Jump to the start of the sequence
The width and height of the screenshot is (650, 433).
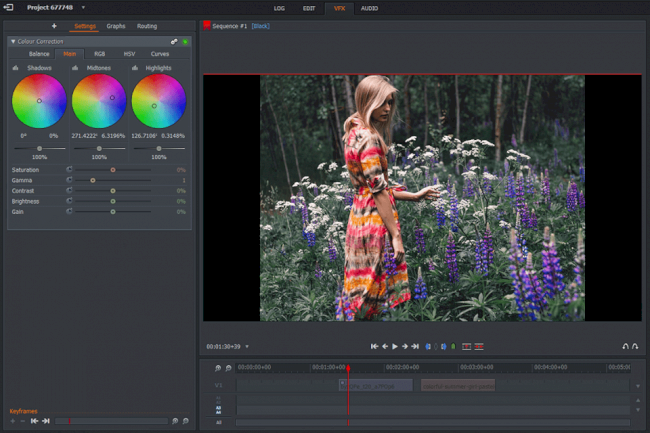(374, 346)
